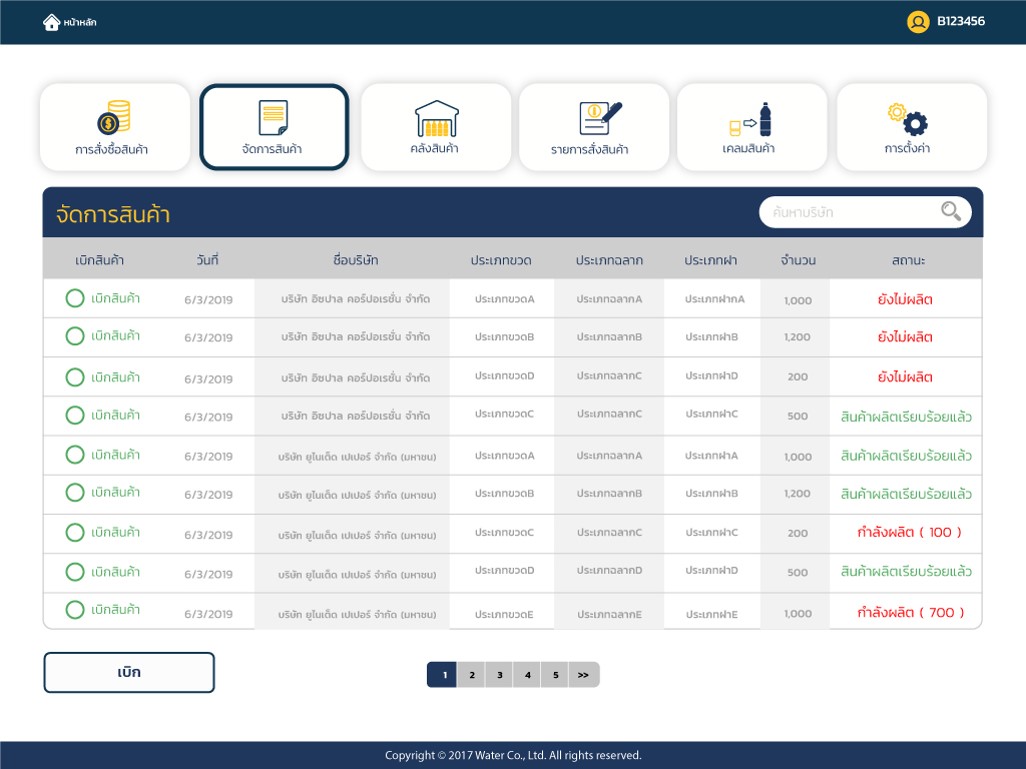Select the จัดการสินค้า document icon
This screenshot has width=1026, height=769.
(273, 118)
